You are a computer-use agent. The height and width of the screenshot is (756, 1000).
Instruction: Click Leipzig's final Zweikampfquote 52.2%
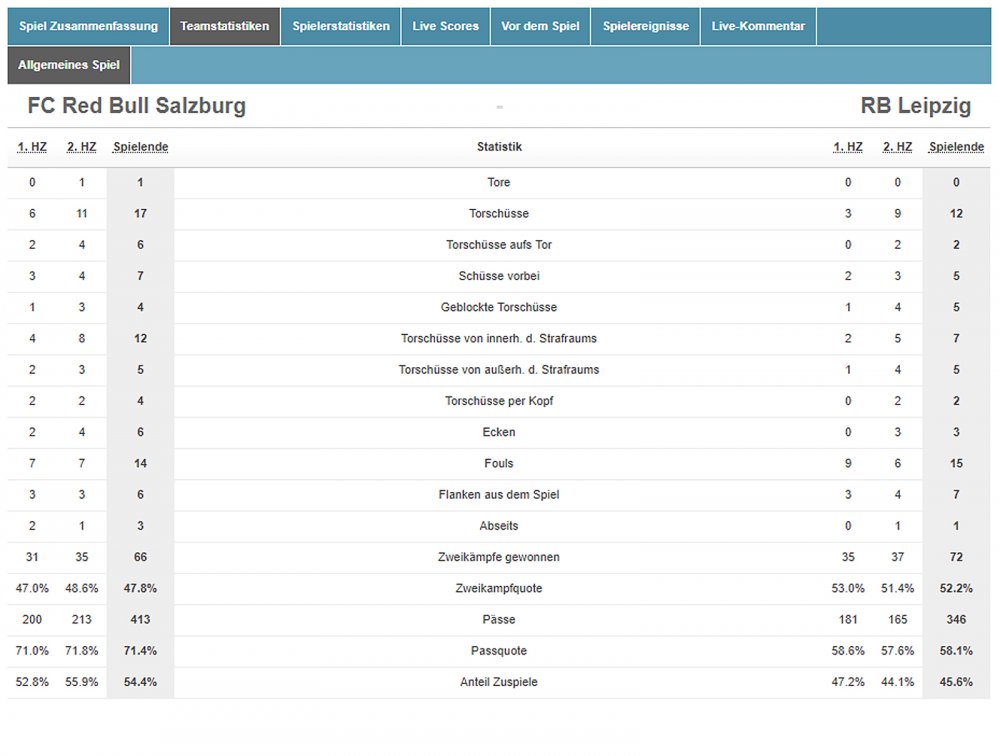[956, 589]
